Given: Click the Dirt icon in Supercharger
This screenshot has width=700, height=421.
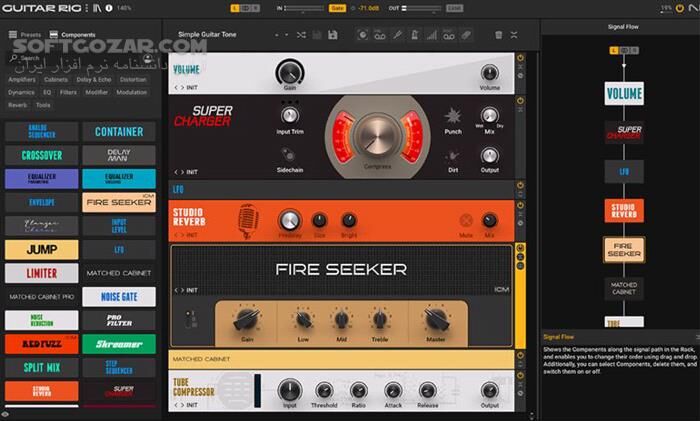Looking at the screenshot, I should (x=453, y=156).
